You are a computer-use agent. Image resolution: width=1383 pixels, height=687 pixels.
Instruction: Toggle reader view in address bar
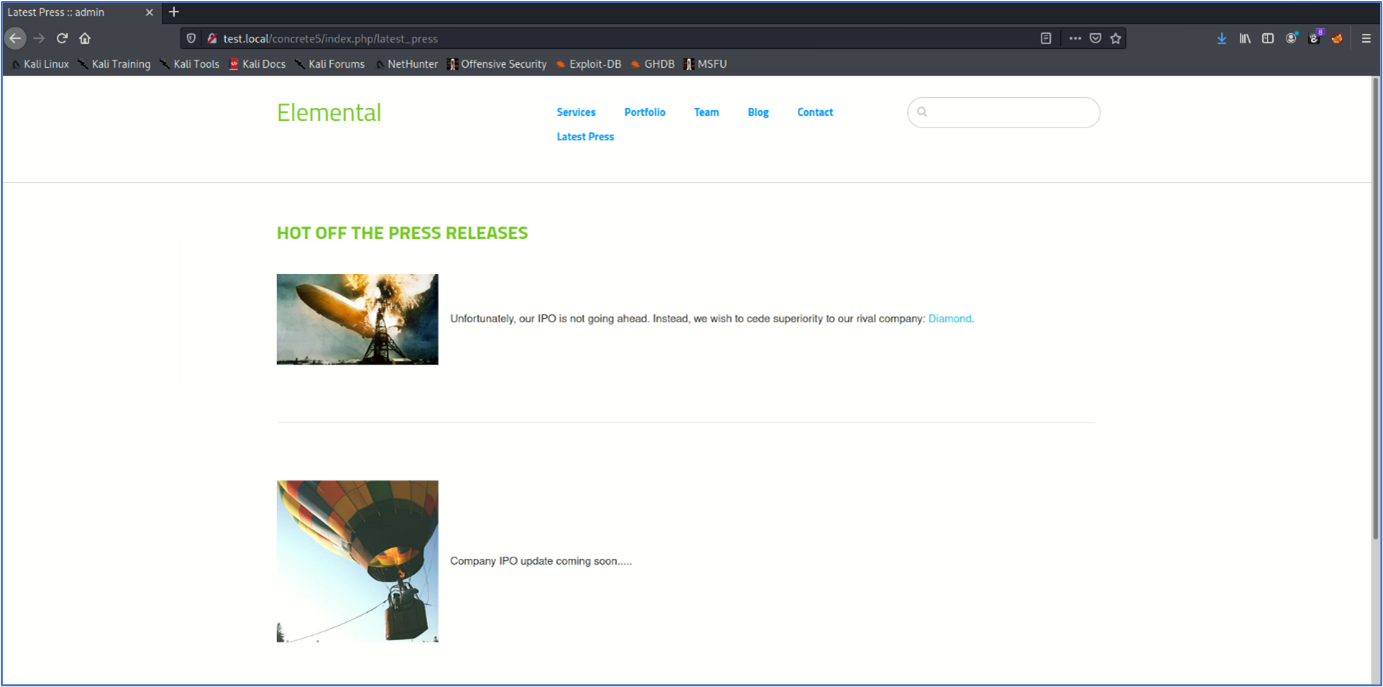[1046, 38]
